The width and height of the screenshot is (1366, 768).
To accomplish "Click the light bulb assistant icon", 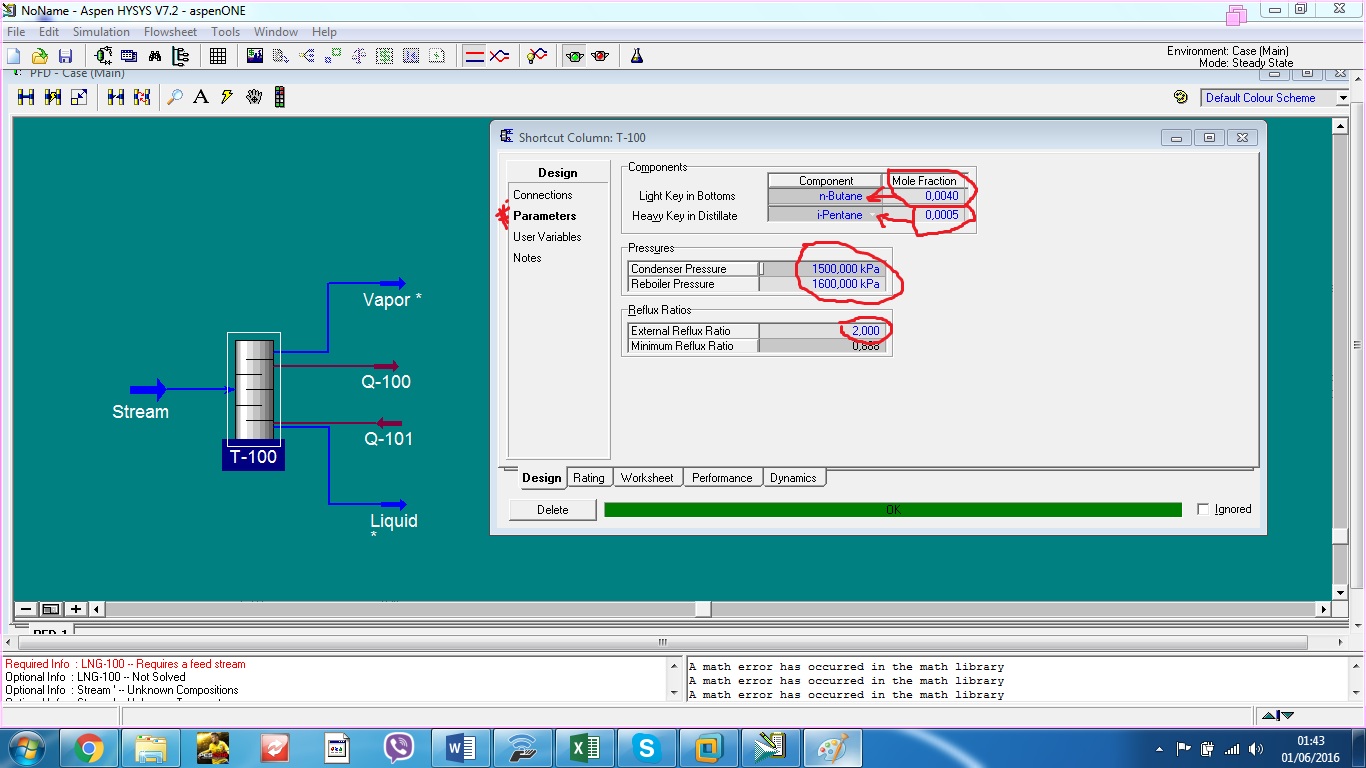I will 537,56.
